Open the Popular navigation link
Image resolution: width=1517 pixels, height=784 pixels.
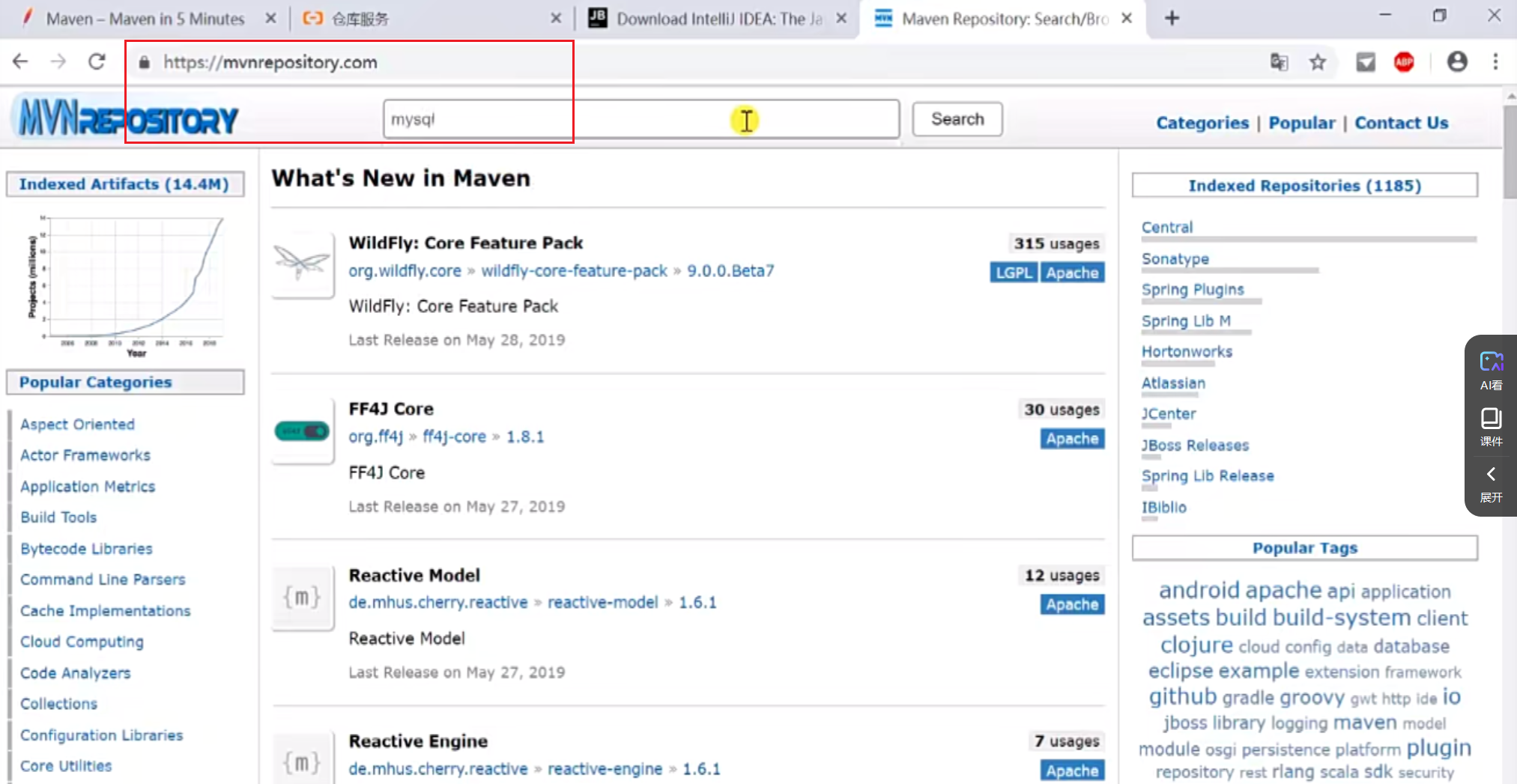(x=1301, y=123)
